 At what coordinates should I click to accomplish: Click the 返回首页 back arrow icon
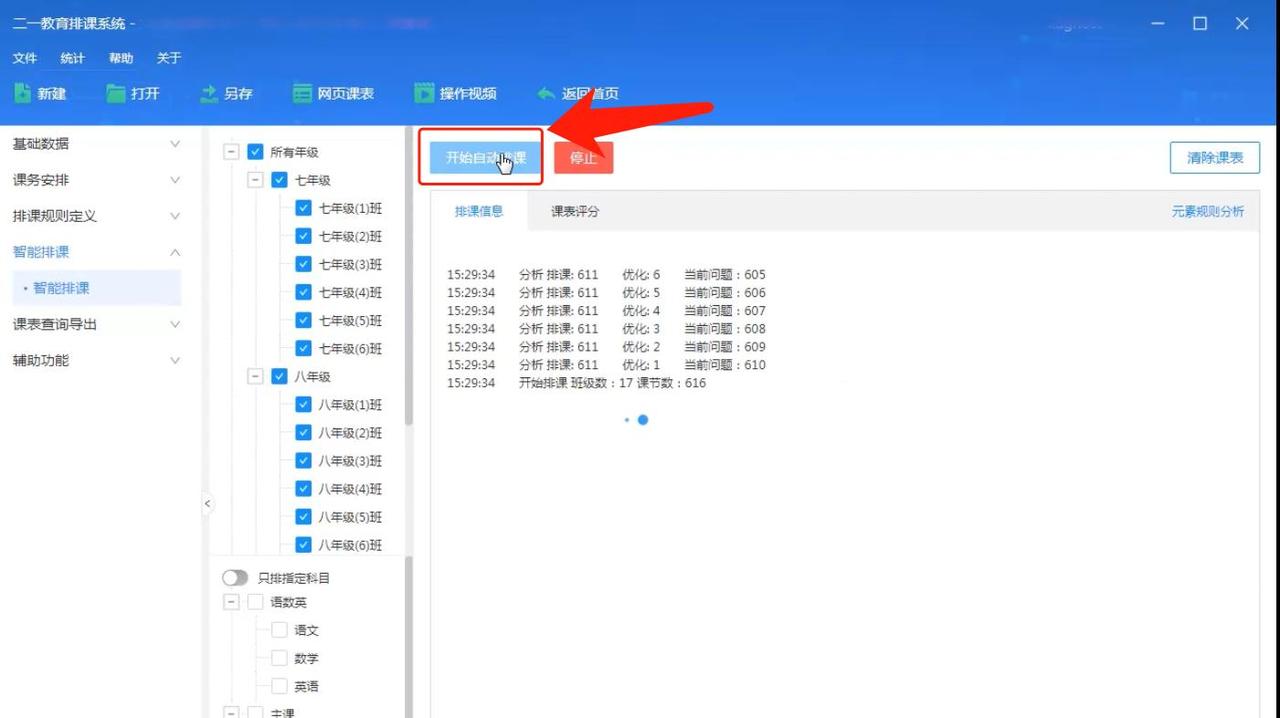click(x=546, y=93)
